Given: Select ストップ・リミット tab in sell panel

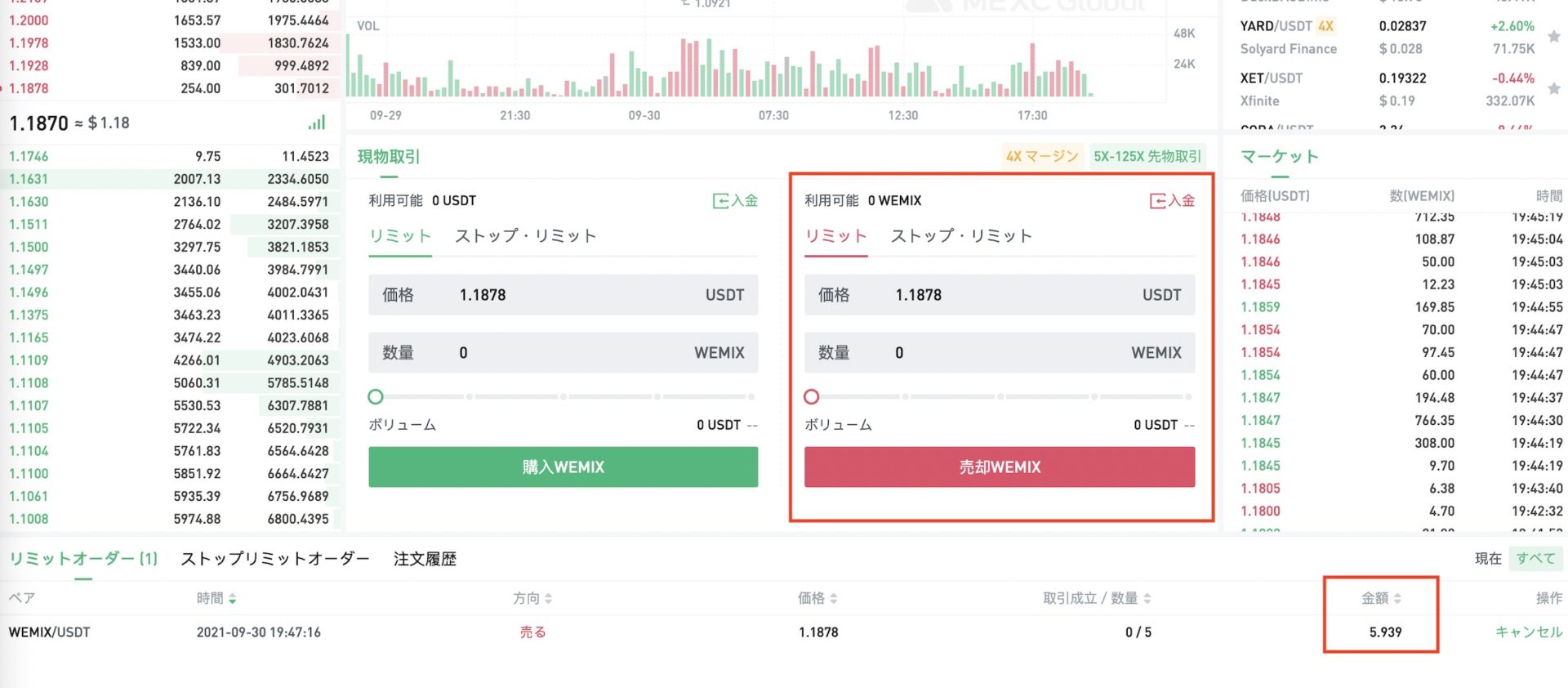Looking at the screenshot, I should click(x=962, y=236).
